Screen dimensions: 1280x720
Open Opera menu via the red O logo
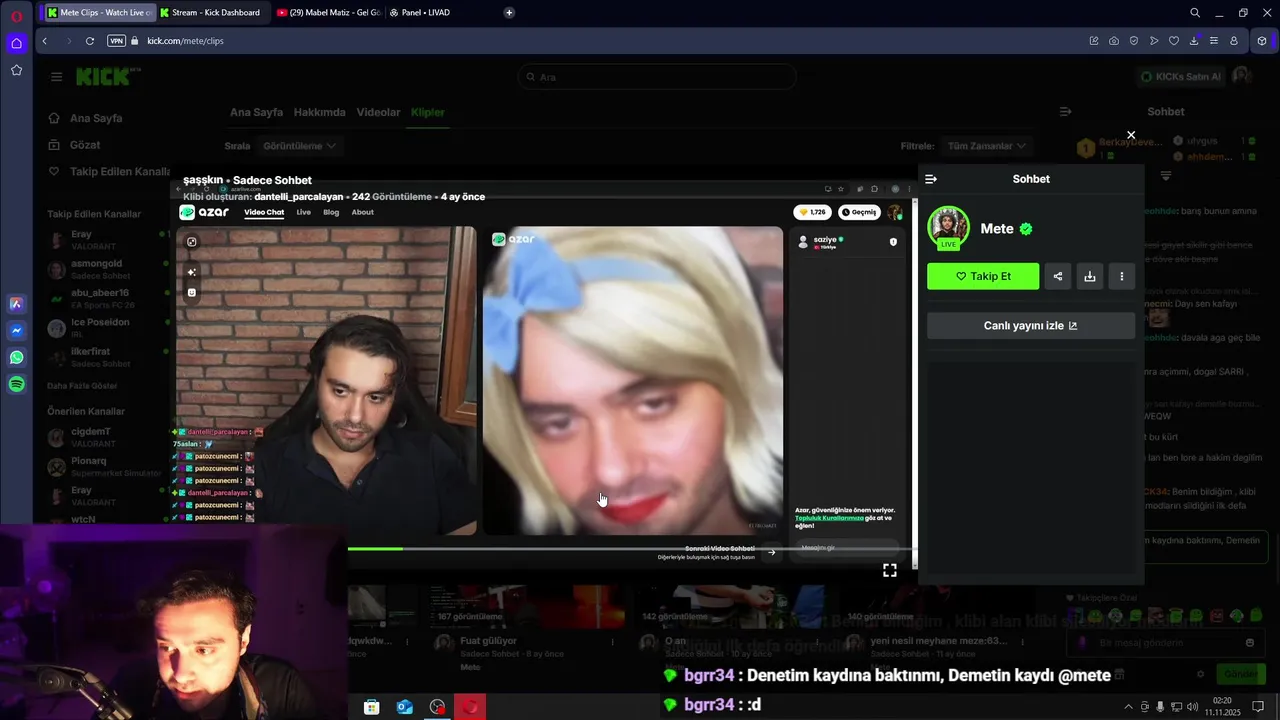click(x=16, y=16)
